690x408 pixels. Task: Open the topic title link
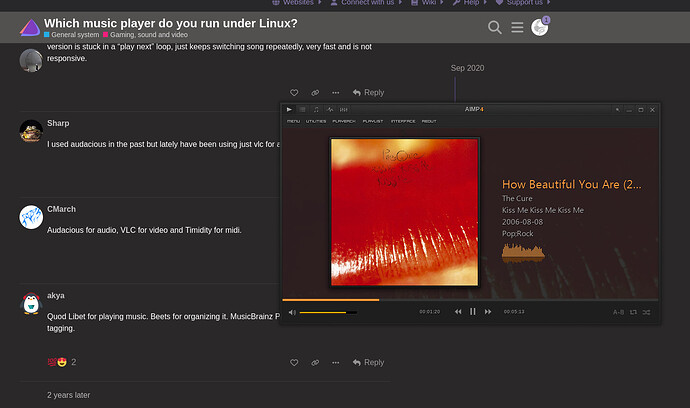(x=171, y=23)
